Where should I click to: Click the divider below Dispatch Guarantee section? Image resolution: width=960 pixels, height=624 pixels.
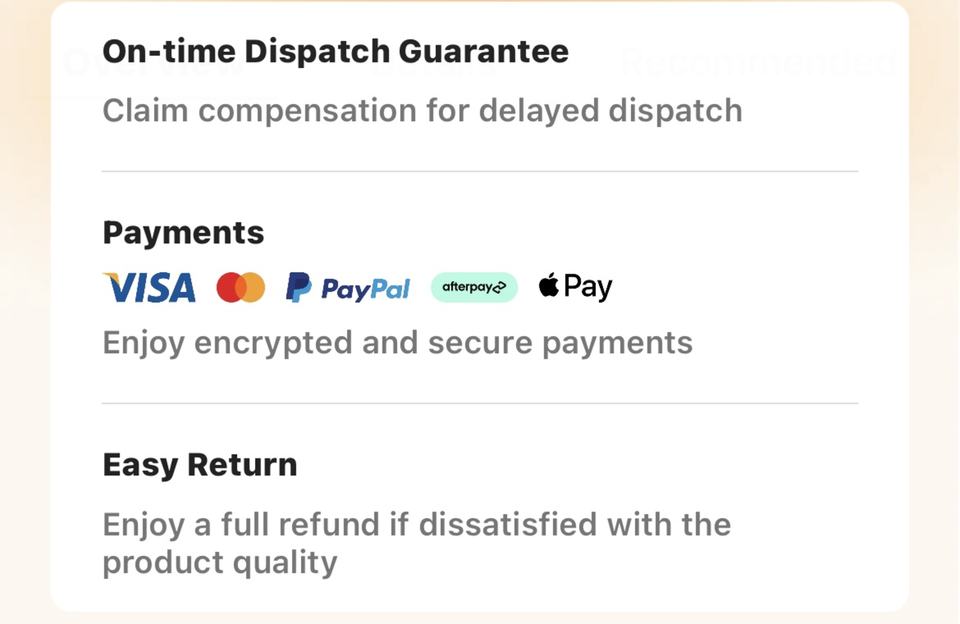(480, 172)
